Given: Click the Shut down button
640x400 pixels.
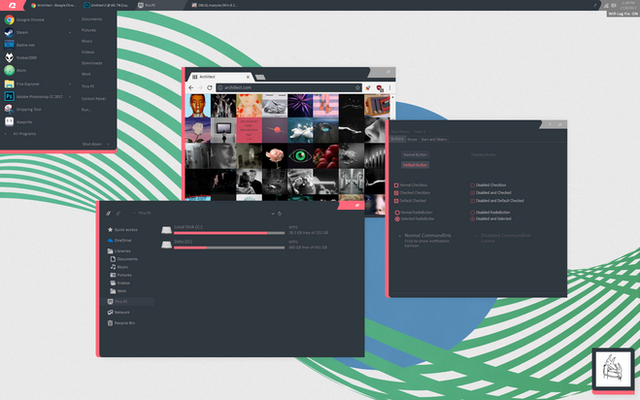Looking at the screenshot, I should [x=92, y=144].
